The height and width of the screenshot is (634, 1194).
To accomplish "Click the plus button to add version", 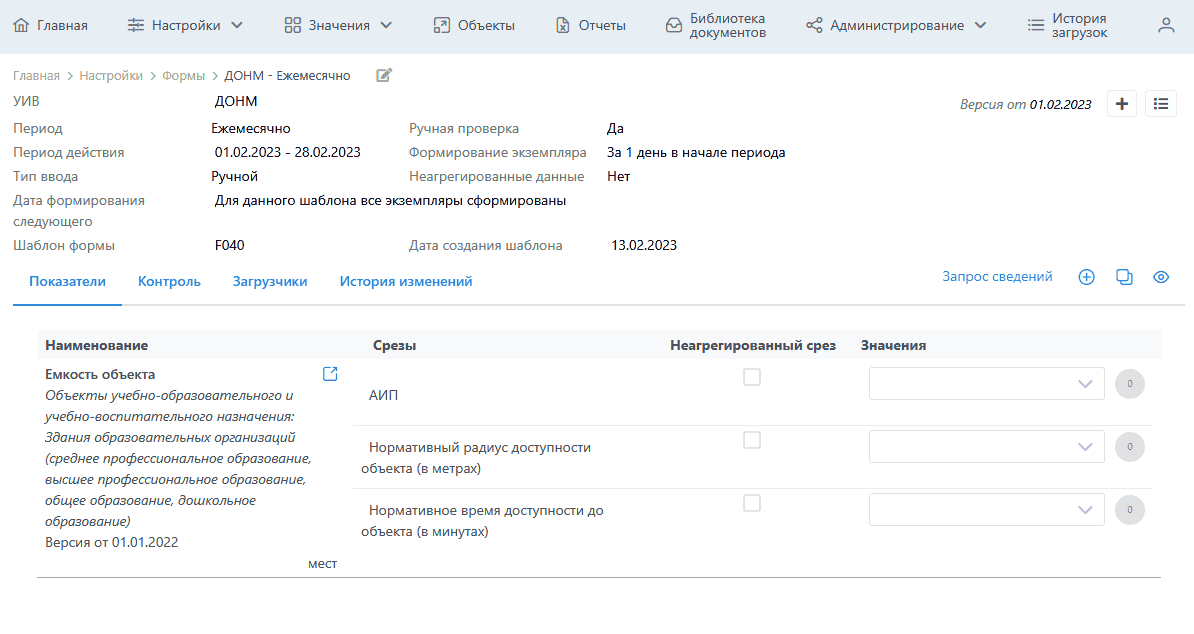I will [1122, 104].
